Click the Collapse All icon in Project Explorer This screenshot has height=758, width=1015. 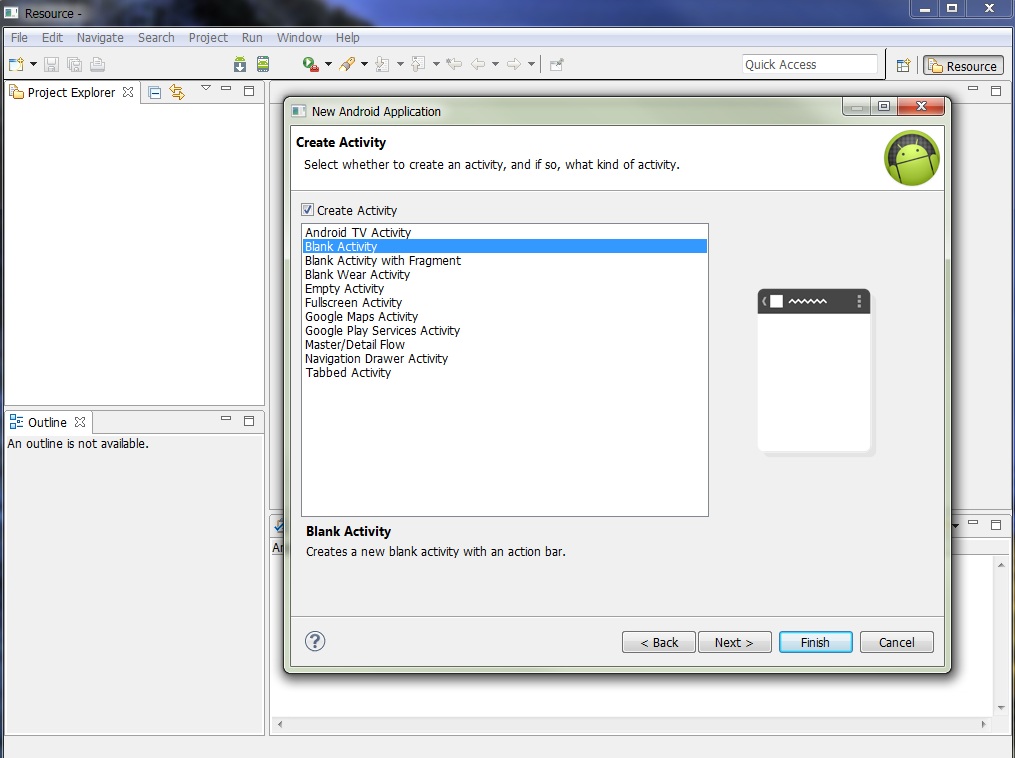155,92
